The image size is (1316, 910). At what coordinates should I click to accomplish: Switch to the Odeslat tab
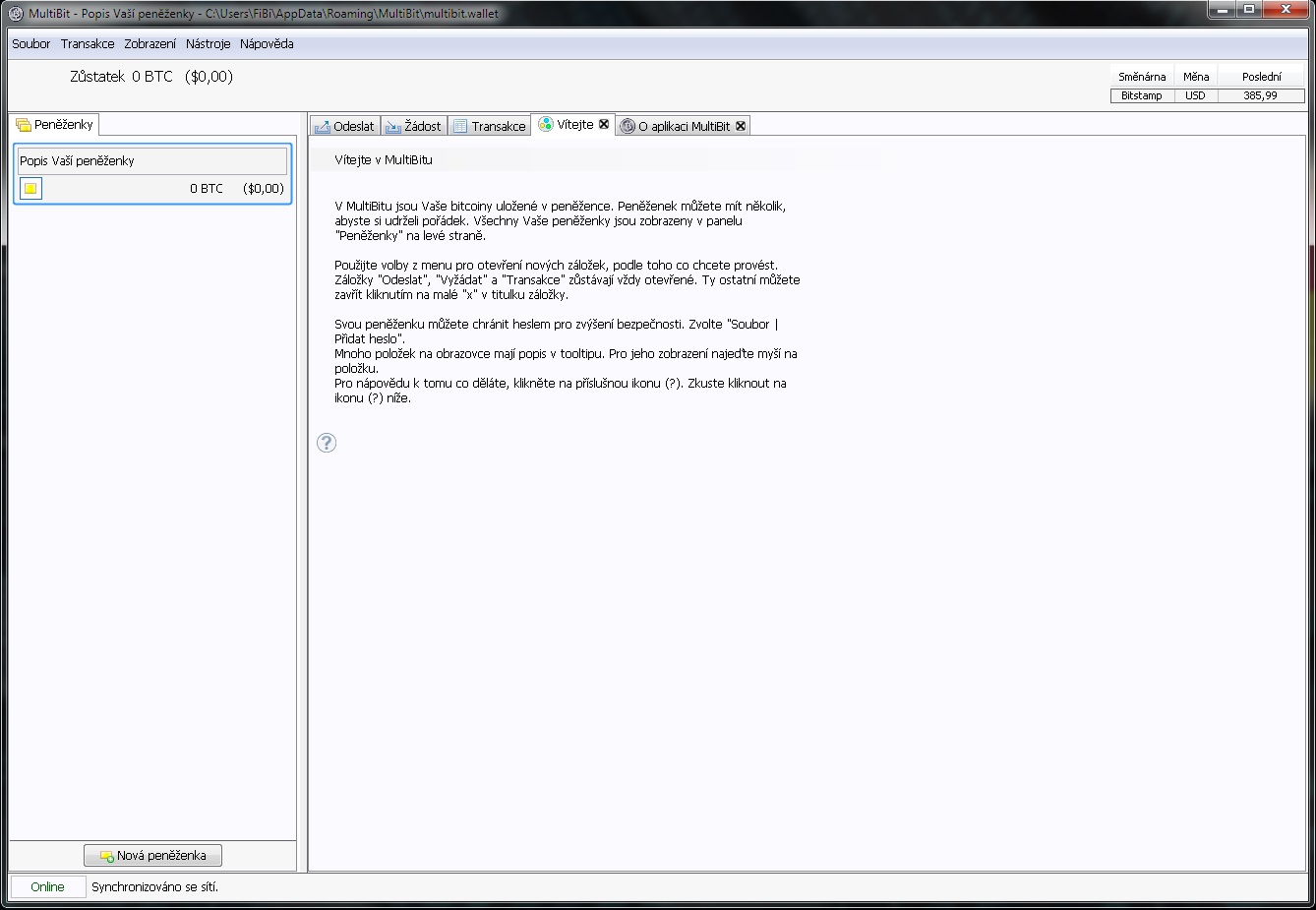pyautogui.click(x=344, y=126)
